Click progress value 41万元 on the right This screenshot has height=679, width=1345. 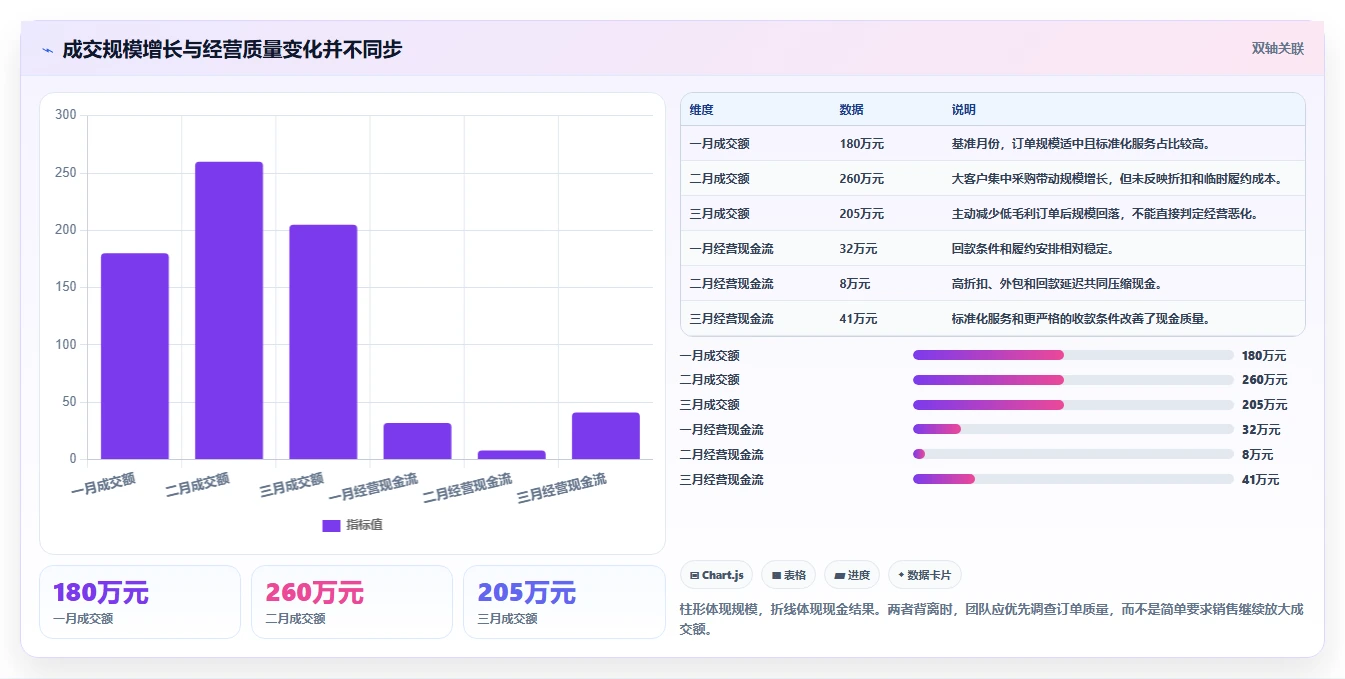1260,480
